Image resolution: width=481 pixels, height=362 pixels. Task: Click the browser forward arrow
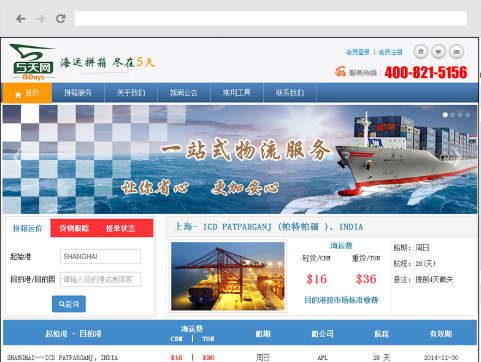40,19
